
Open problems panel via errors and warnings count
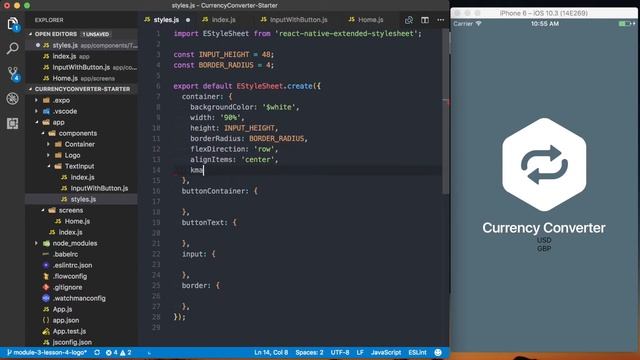pyautogui.click(x=119, y=352)
